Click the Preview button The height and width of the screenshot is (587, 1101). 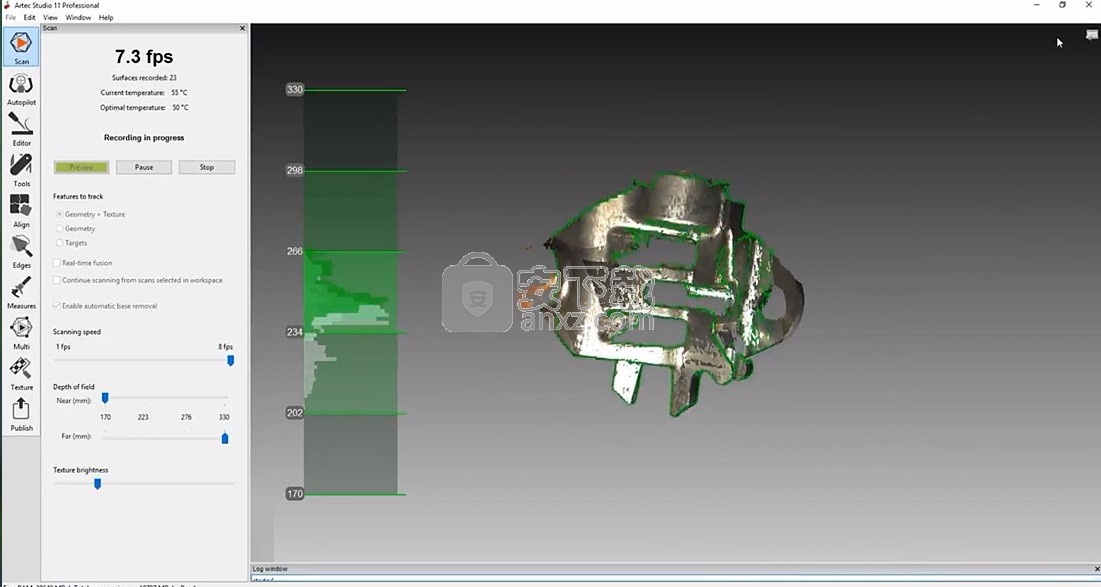(x=81, y=167)
